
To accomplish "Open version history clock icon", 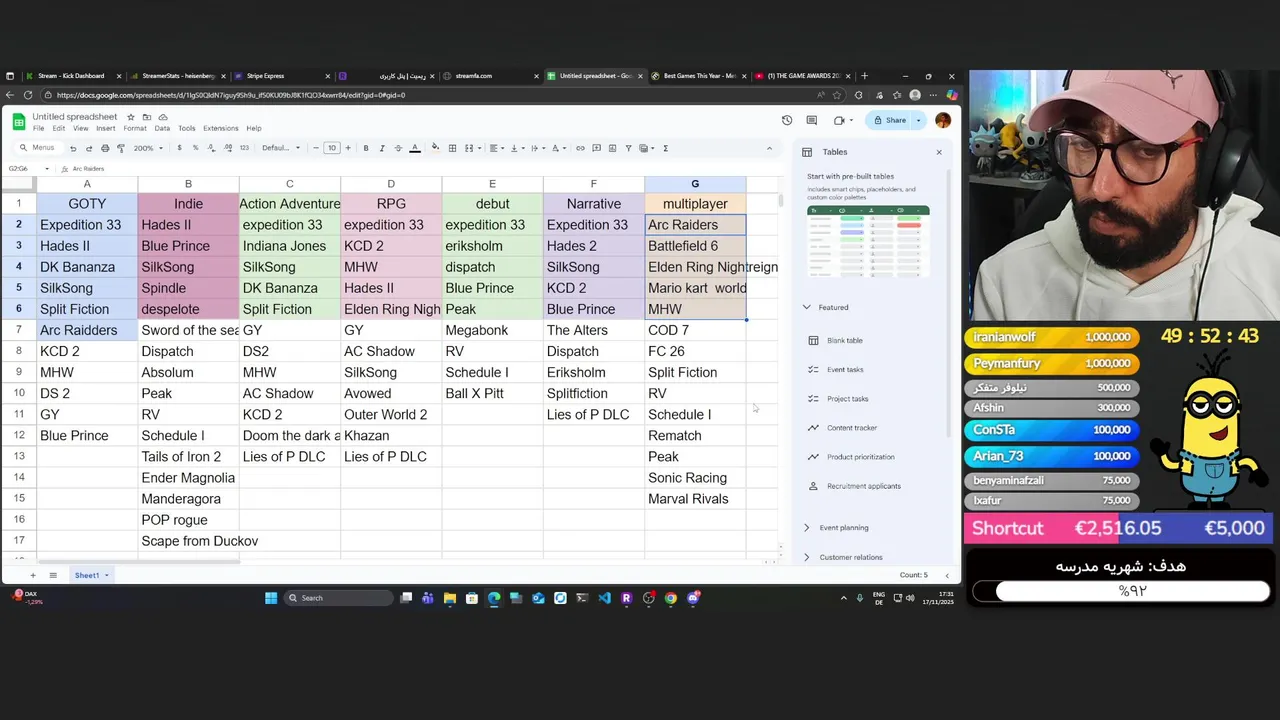I will 787,120.
